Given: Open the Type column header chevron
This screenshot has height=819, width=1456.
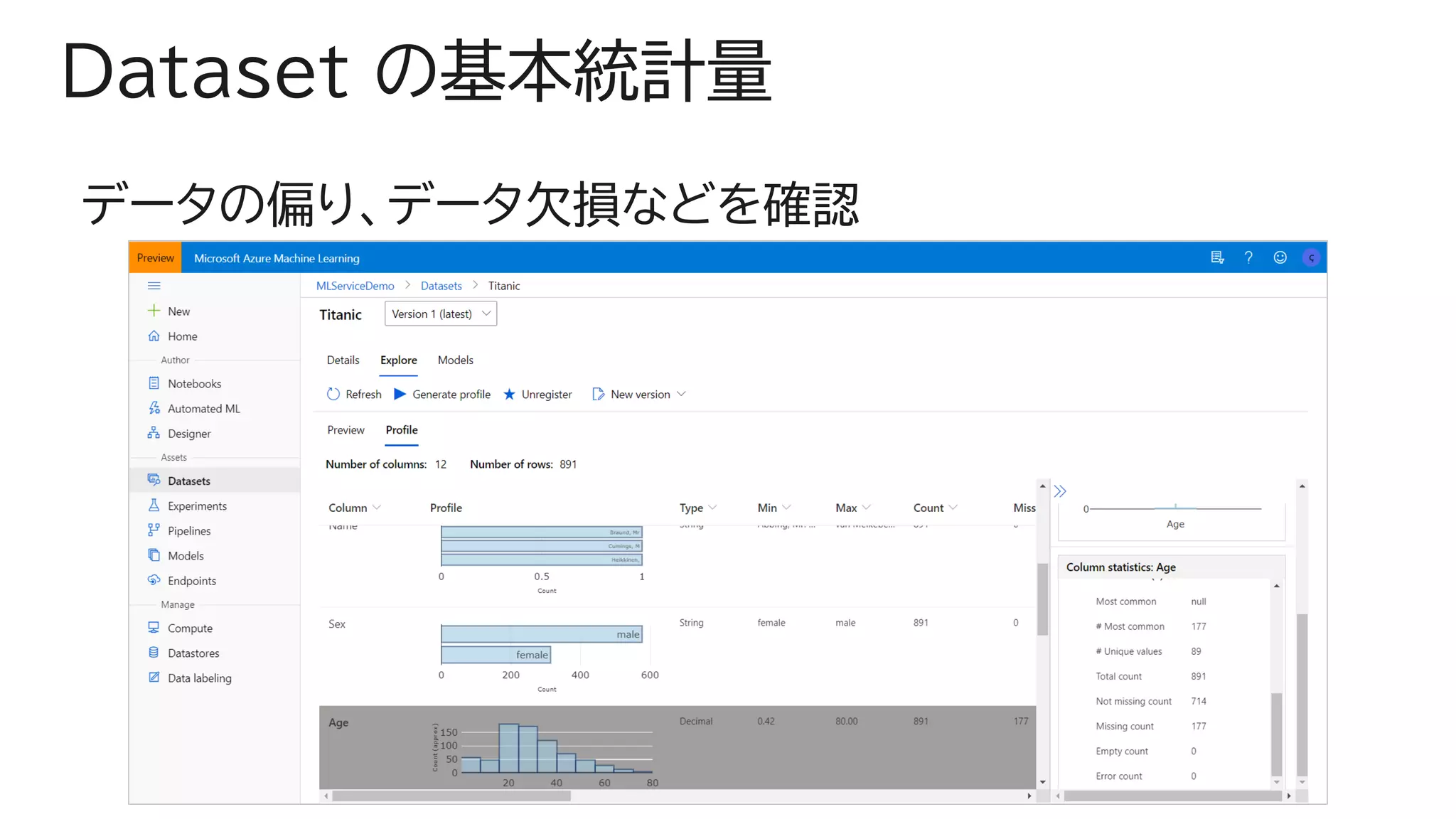Looking at the screenshot, I should tap(712, 508).
